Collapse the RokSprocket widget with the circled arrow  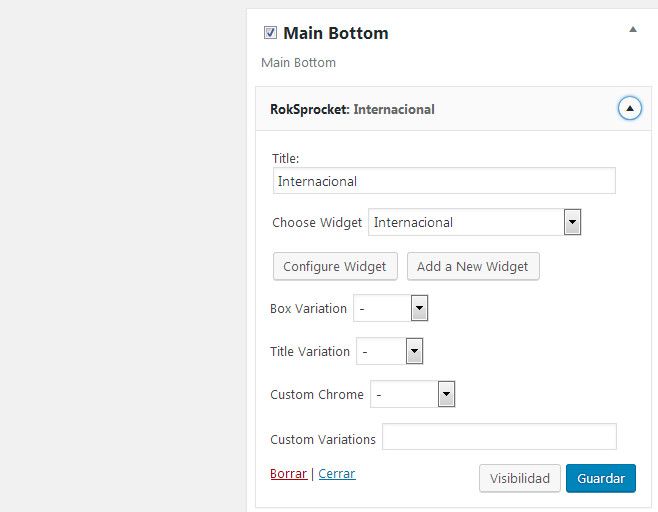pyautogui.click(x=629, y=108)
